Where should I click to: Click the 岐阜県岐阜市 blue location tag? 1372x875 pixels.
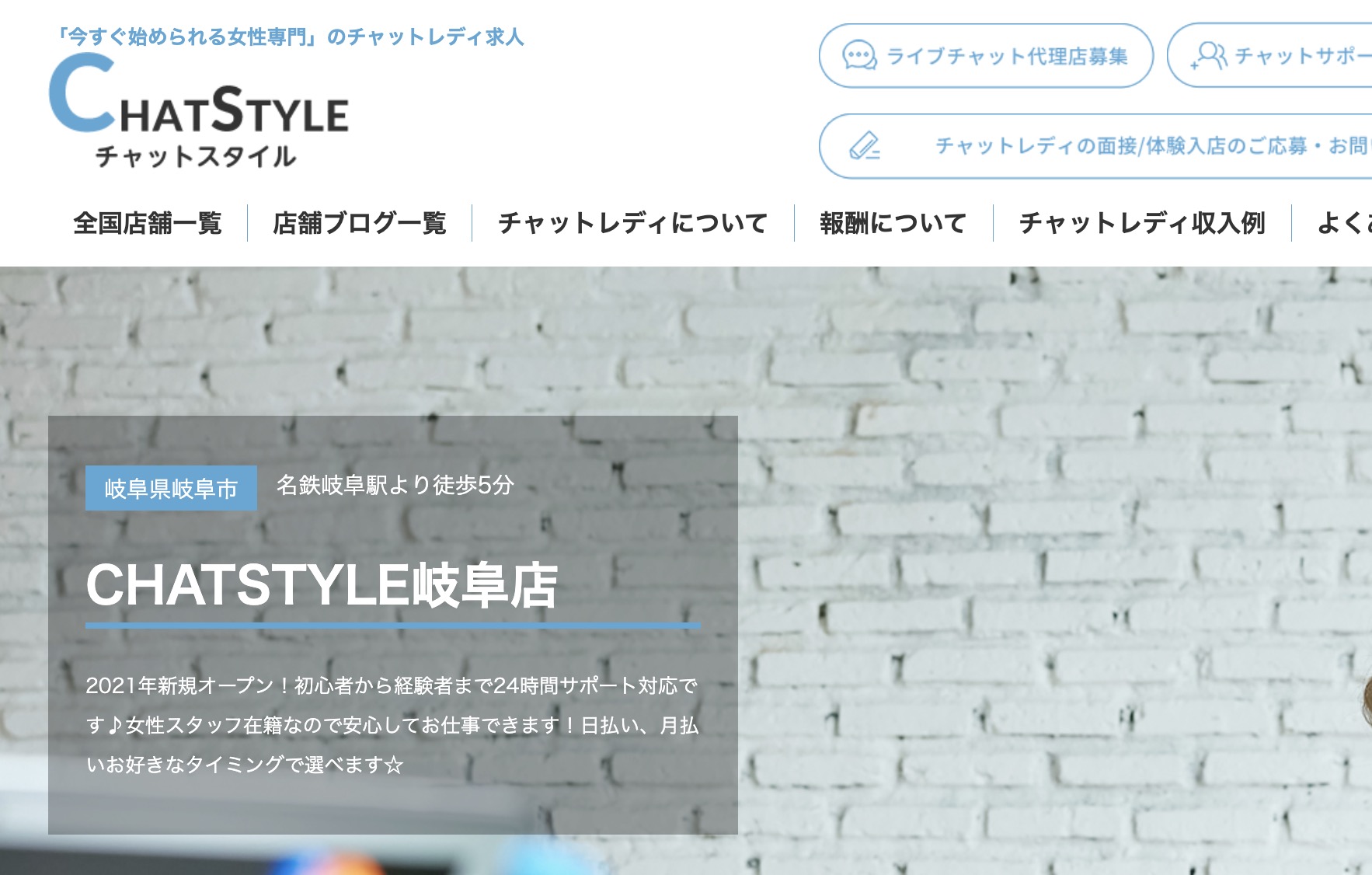pos(171,488)
